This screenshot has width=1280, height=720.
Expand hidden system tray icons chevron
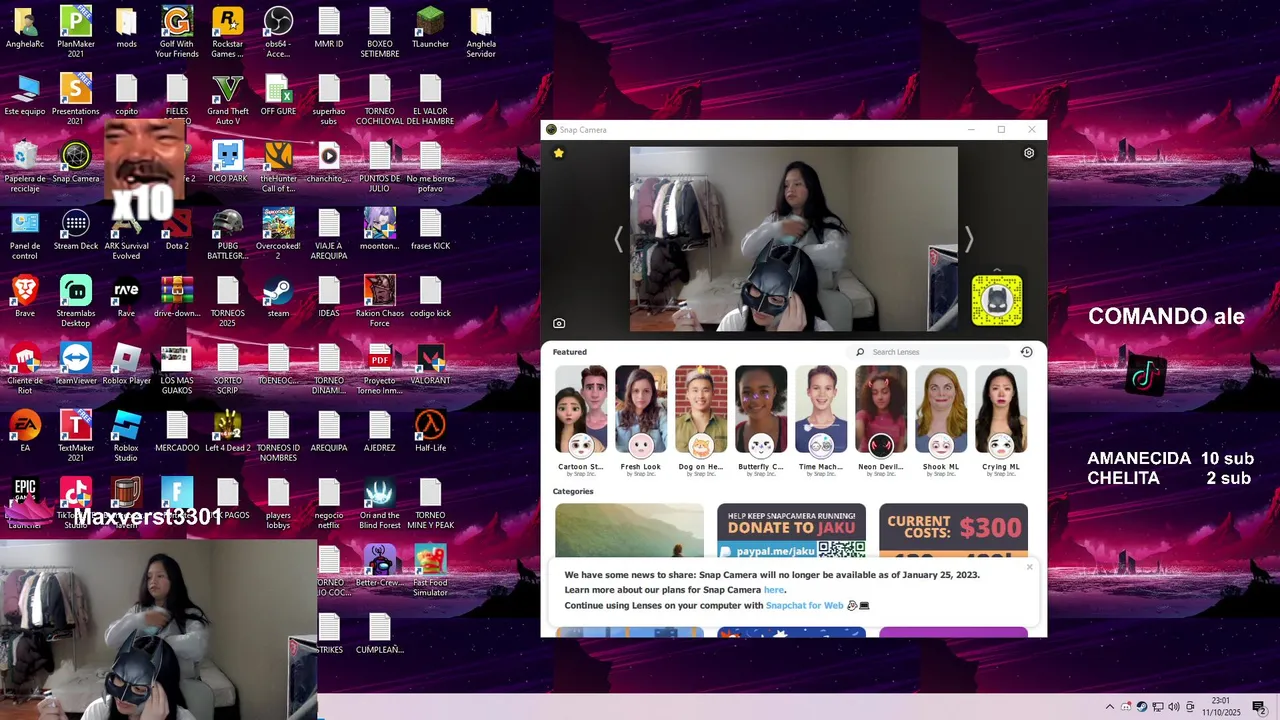pyautogui.click(x=1109, y=707)
